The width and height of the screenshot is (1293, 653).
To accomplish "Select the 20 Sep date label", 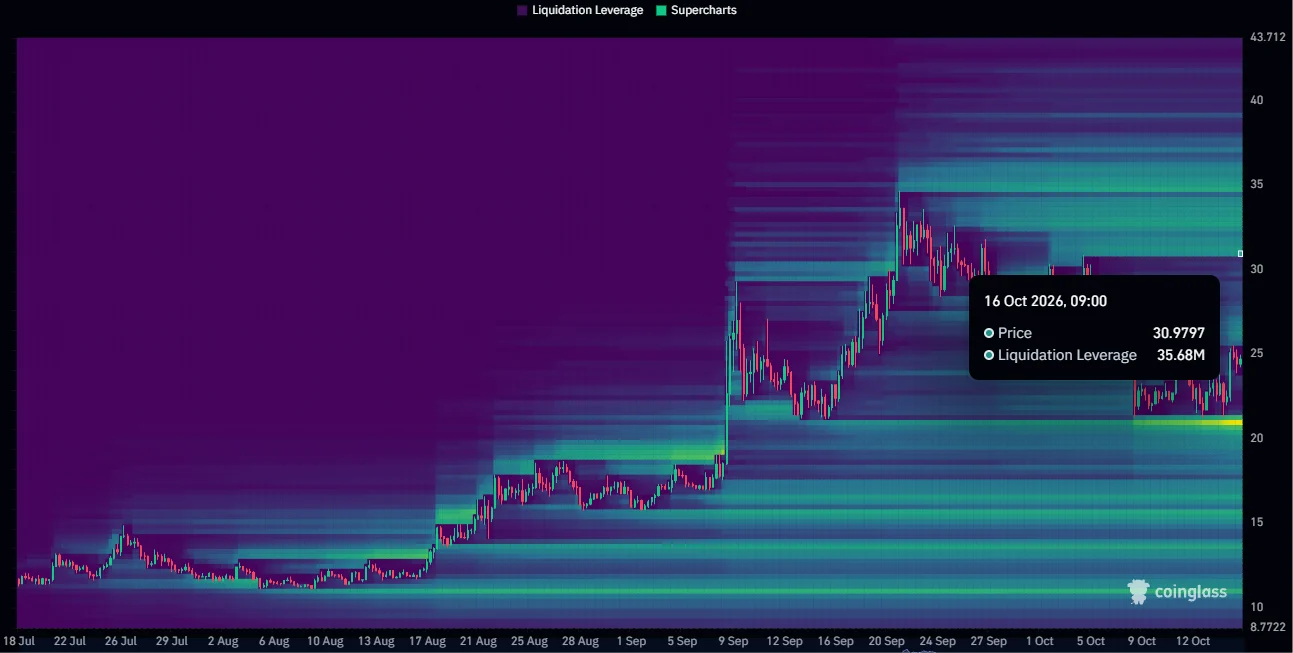I will pos(887,641).
